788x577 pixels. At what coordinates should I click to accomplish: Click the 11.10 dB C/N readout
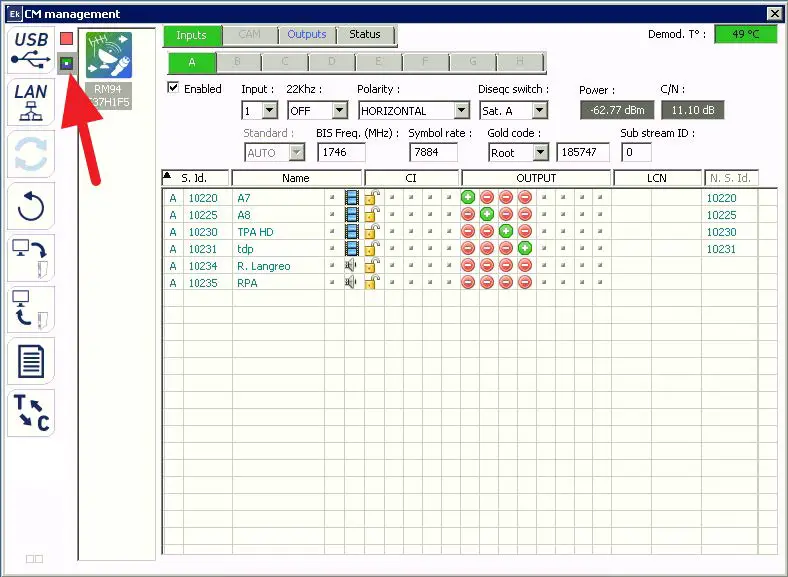(x=693, y=110)
